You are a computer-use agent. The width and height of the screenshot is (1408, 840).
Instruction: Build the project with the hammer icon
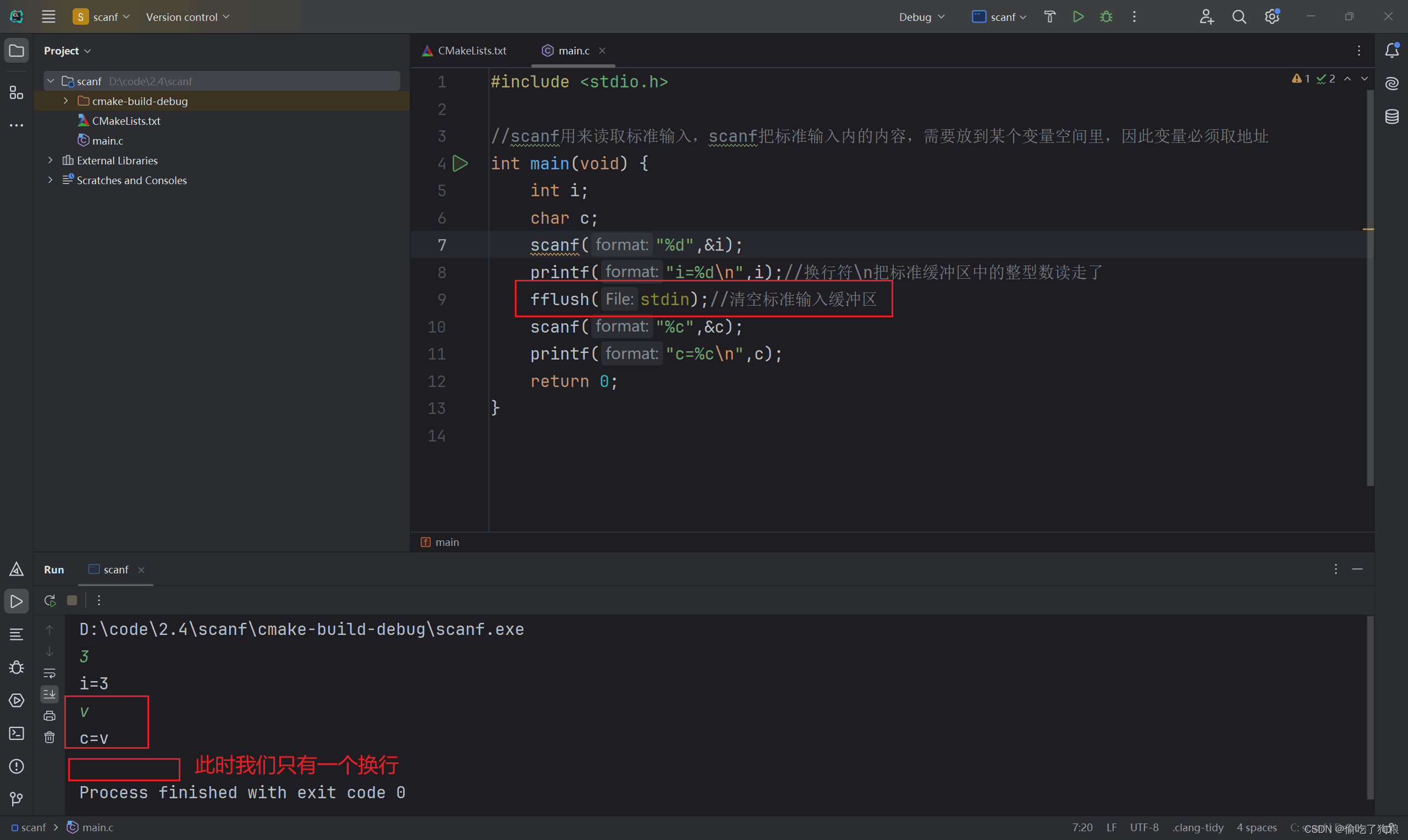[1050, 16]
